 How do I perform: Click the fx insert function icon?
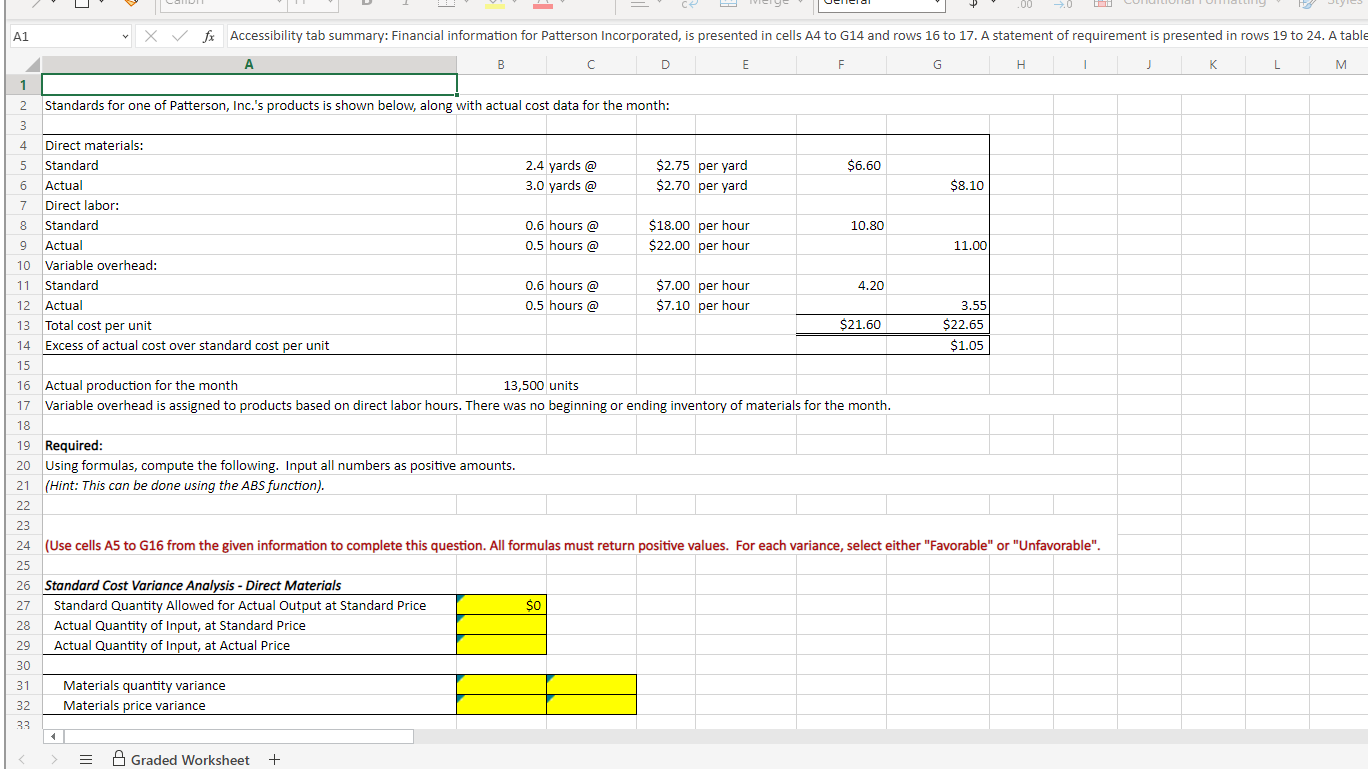(207, 37)
